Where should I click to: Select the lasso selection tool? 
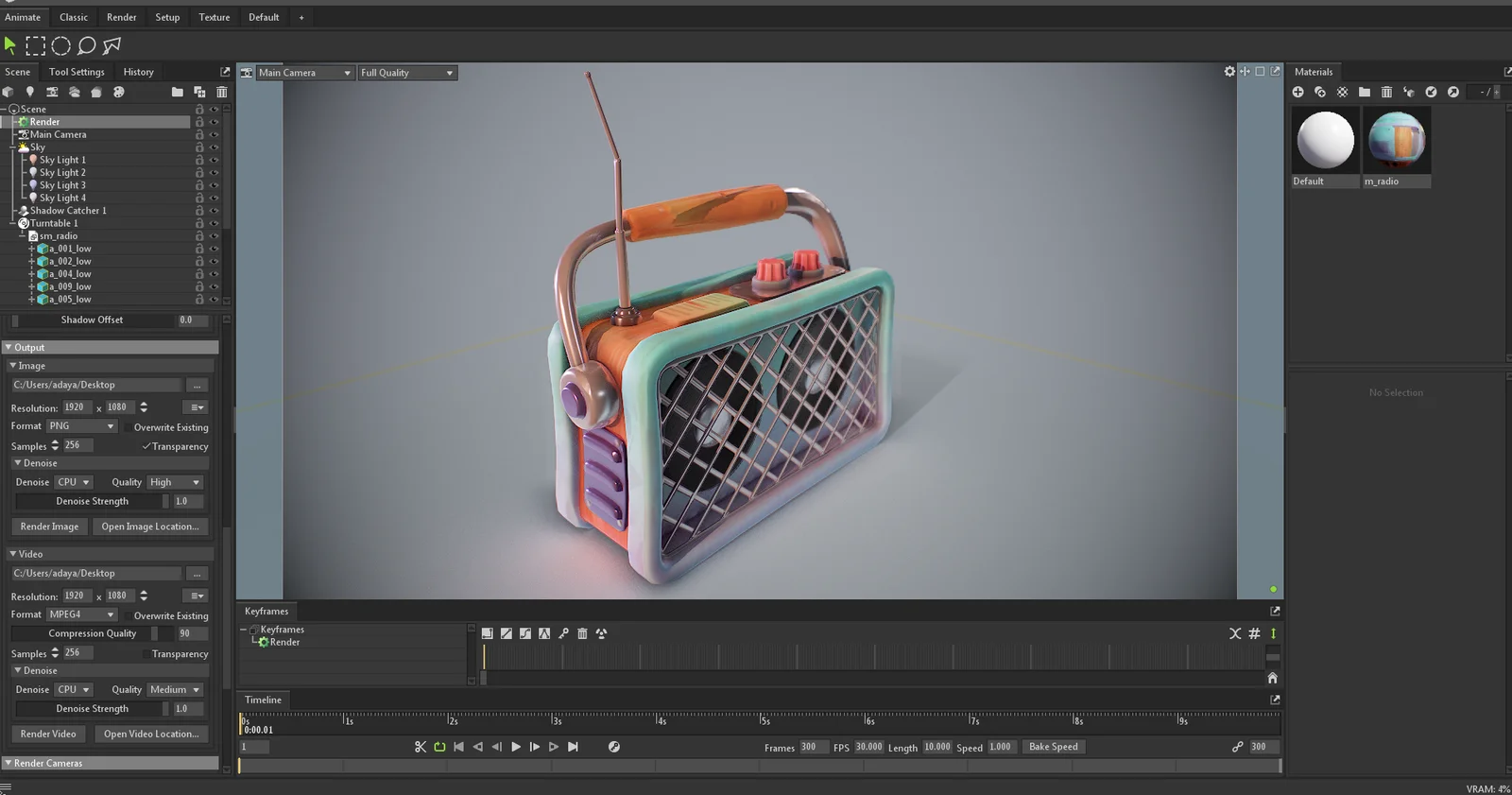86,45
